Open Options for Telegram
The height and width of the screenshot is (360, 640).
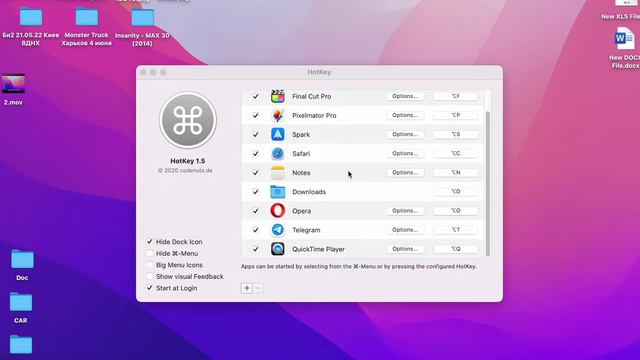pos(405,230)
